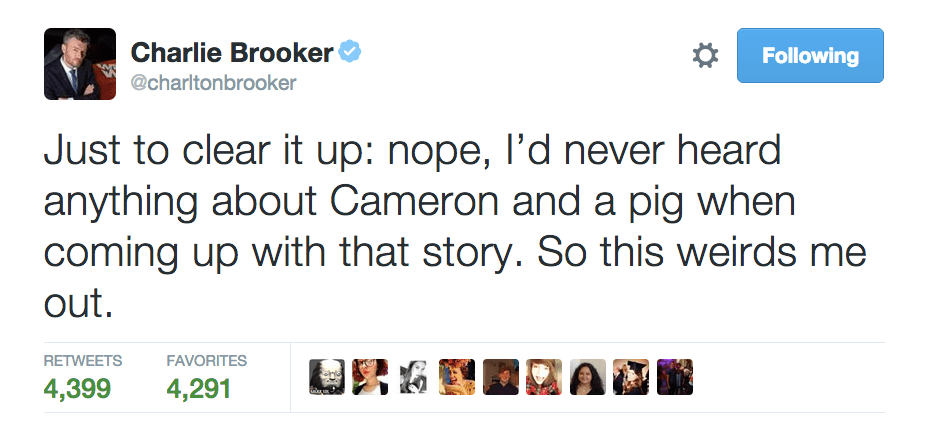Open the plaid scarf avatar
The width and height of the screenshot is (929, 424).
pyautogui.click(x=544, y=377)
